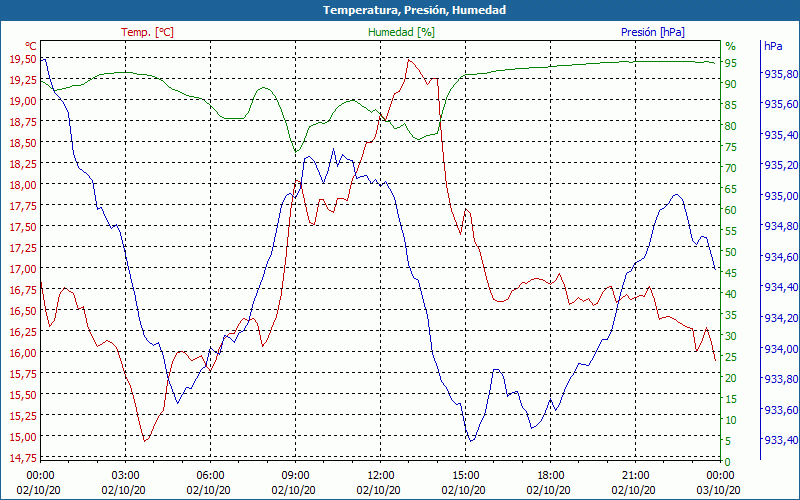This screenshot has width=800, height=500.
Task: Click the 06:00 time axis label
Action: click(x=210, y=476)
